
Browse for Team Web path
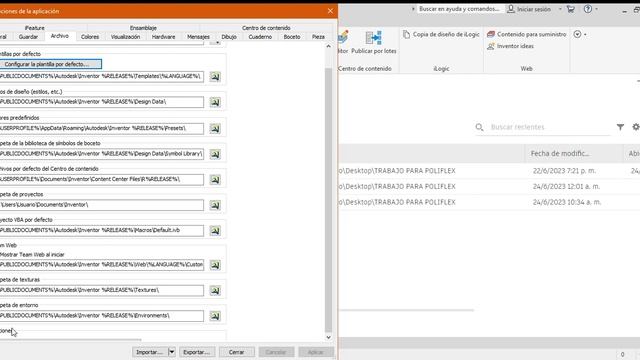[215, 265]
